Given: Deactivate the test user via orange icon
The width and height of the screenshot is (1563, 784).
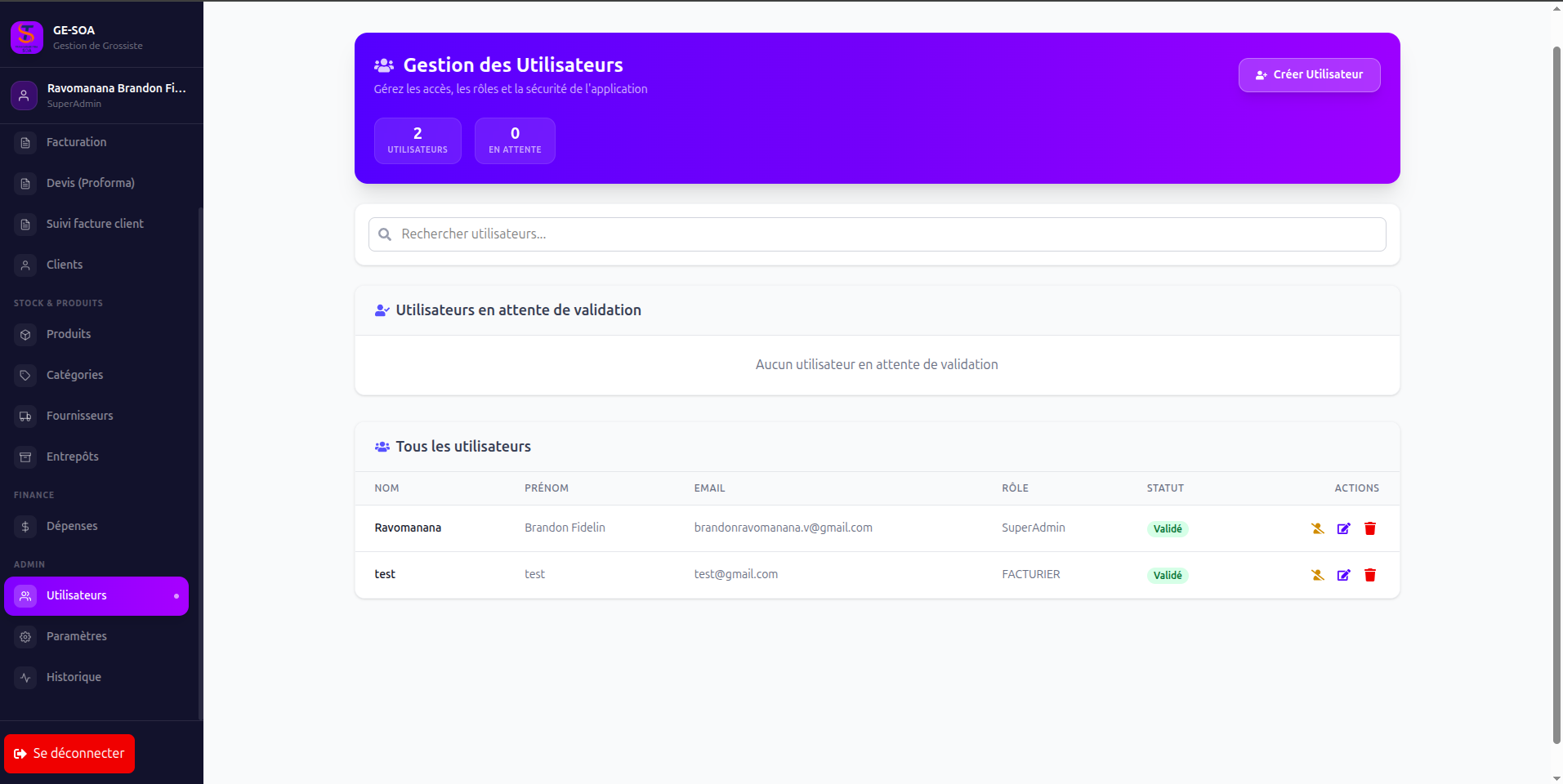Looking at the screenshot, I should 1318,575.
